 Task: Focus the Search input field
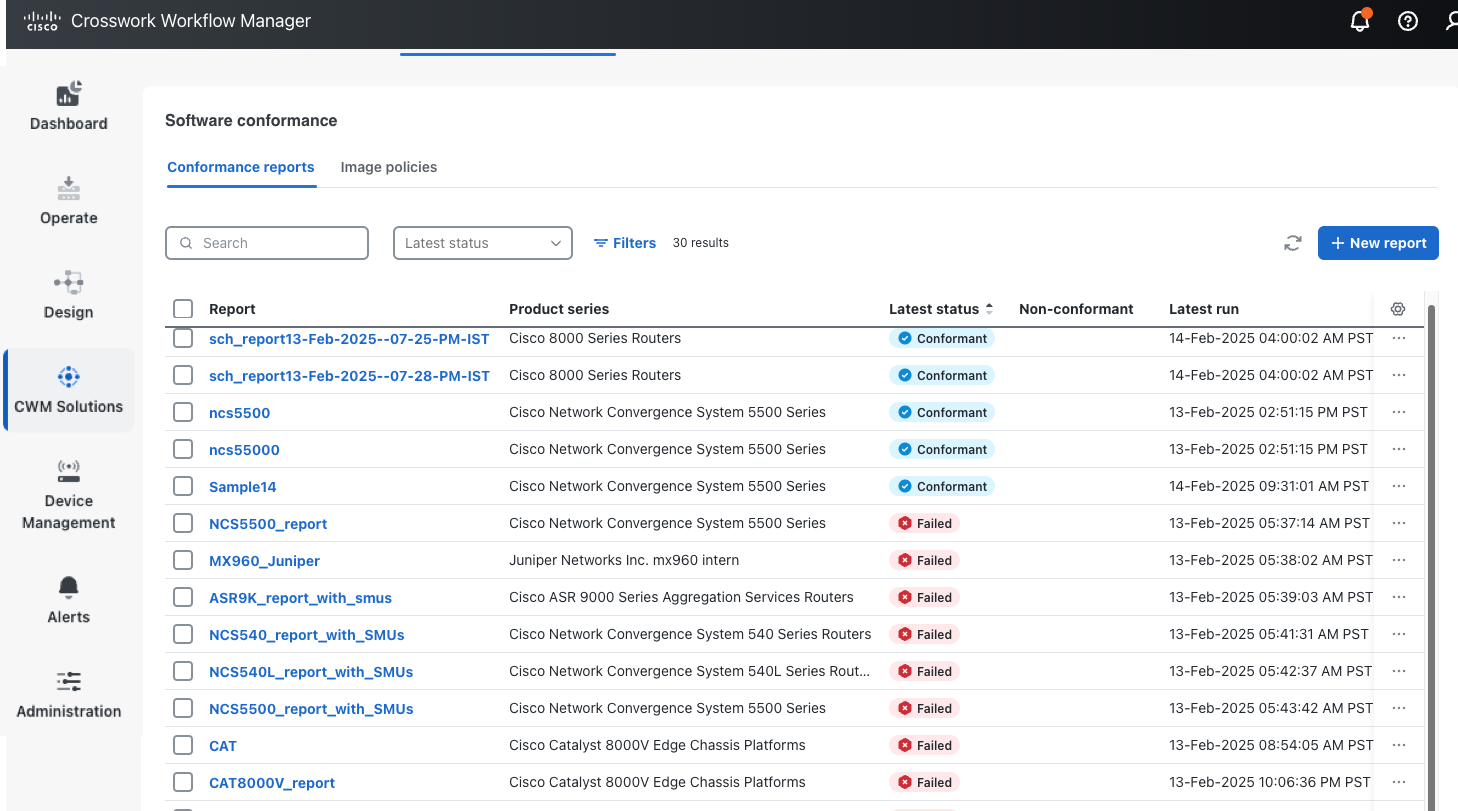coord(267,243)
